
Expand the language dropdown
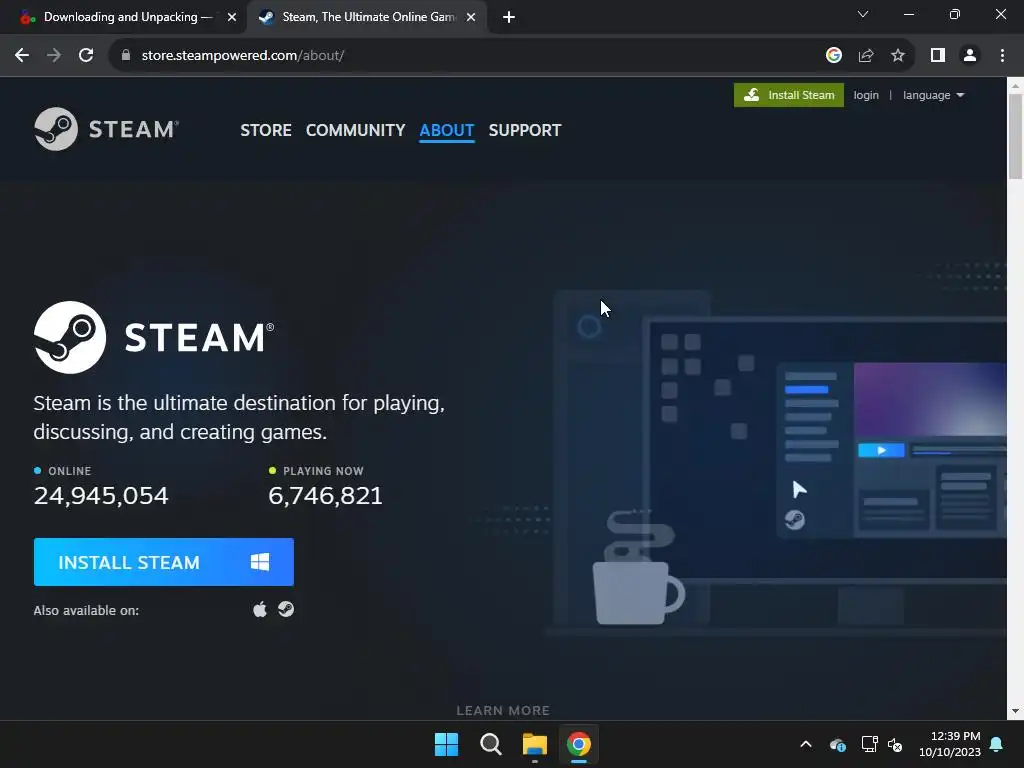[933, 95]
